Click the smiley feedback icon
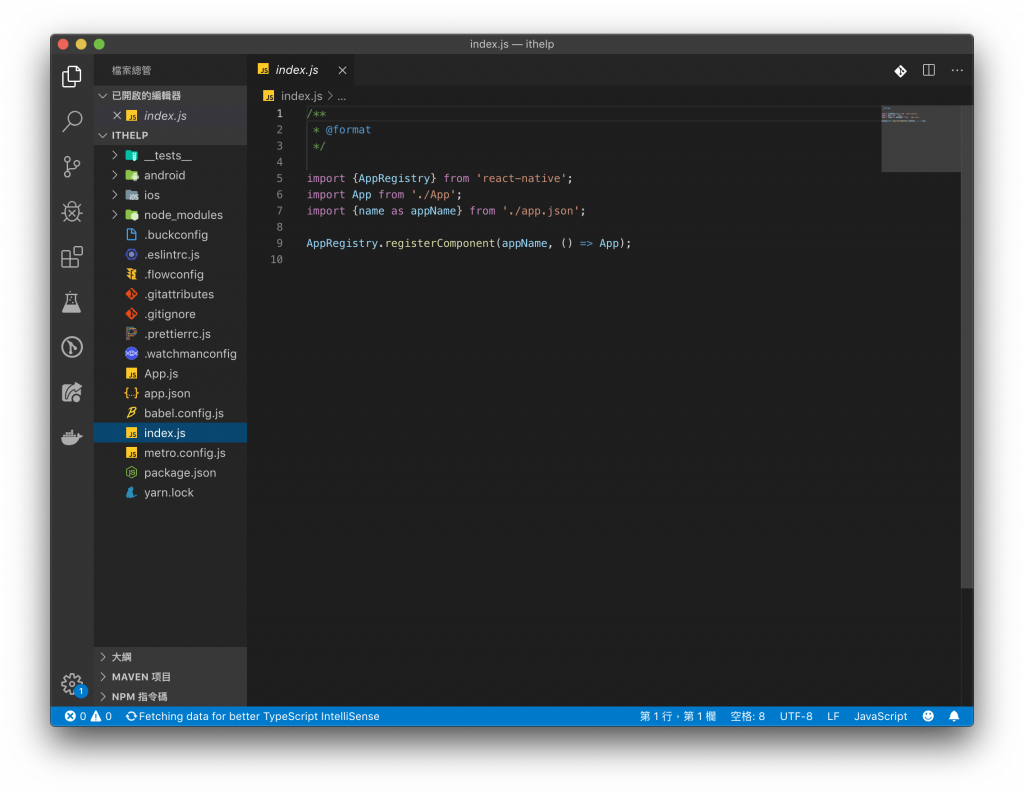1024x793 pixels. pos(928,716)
